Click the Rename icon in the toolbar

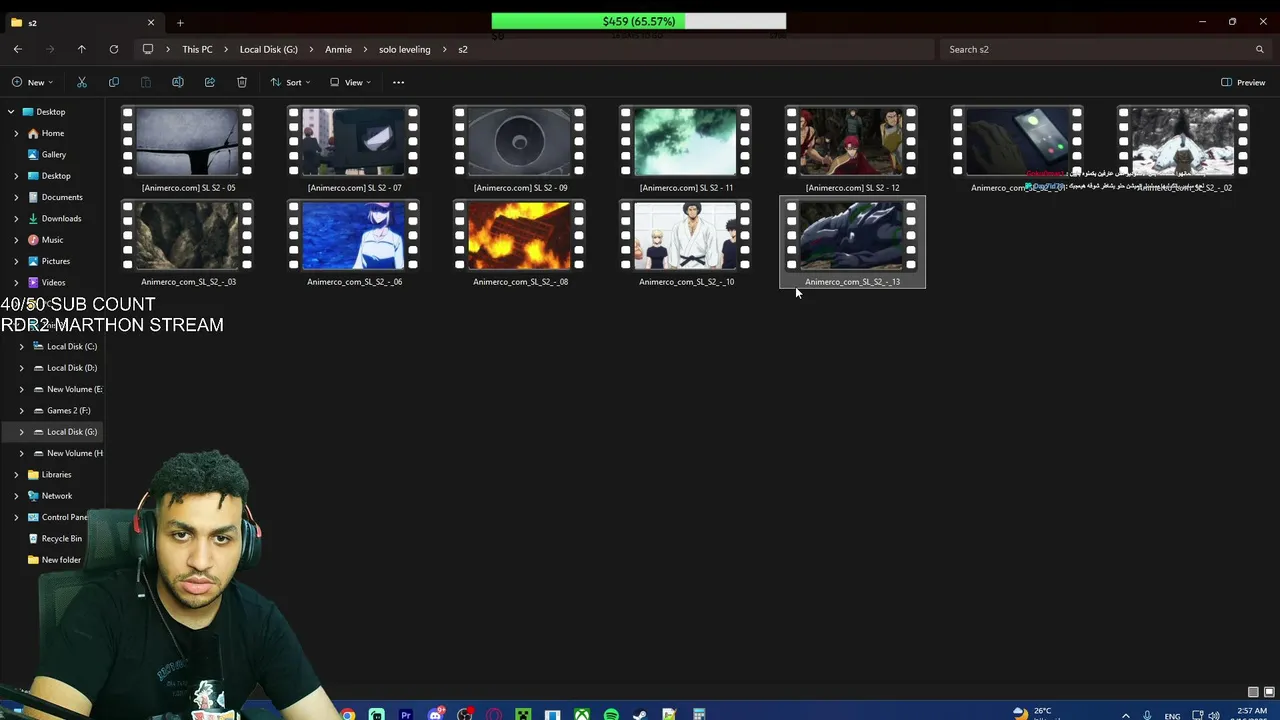tap(178, 82)
